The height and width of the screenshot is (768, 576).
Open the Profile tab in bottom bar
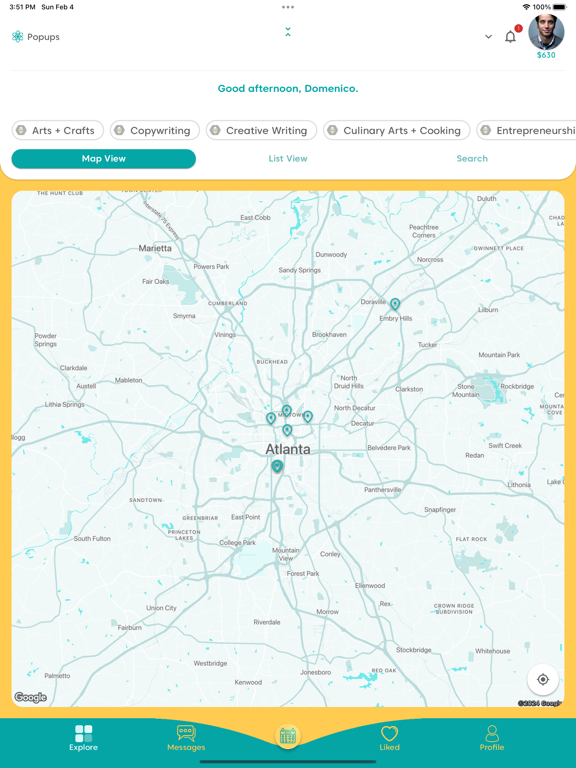492,738
